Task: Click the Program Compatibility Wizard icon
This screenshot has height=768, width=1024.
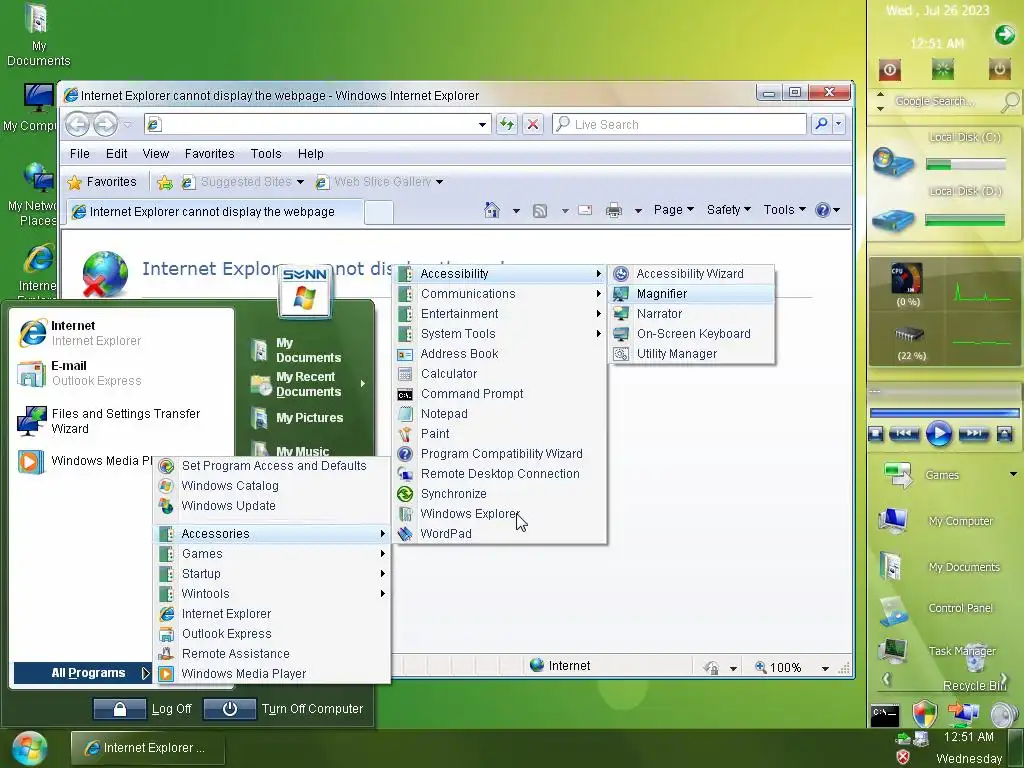Action: [405, 454]
